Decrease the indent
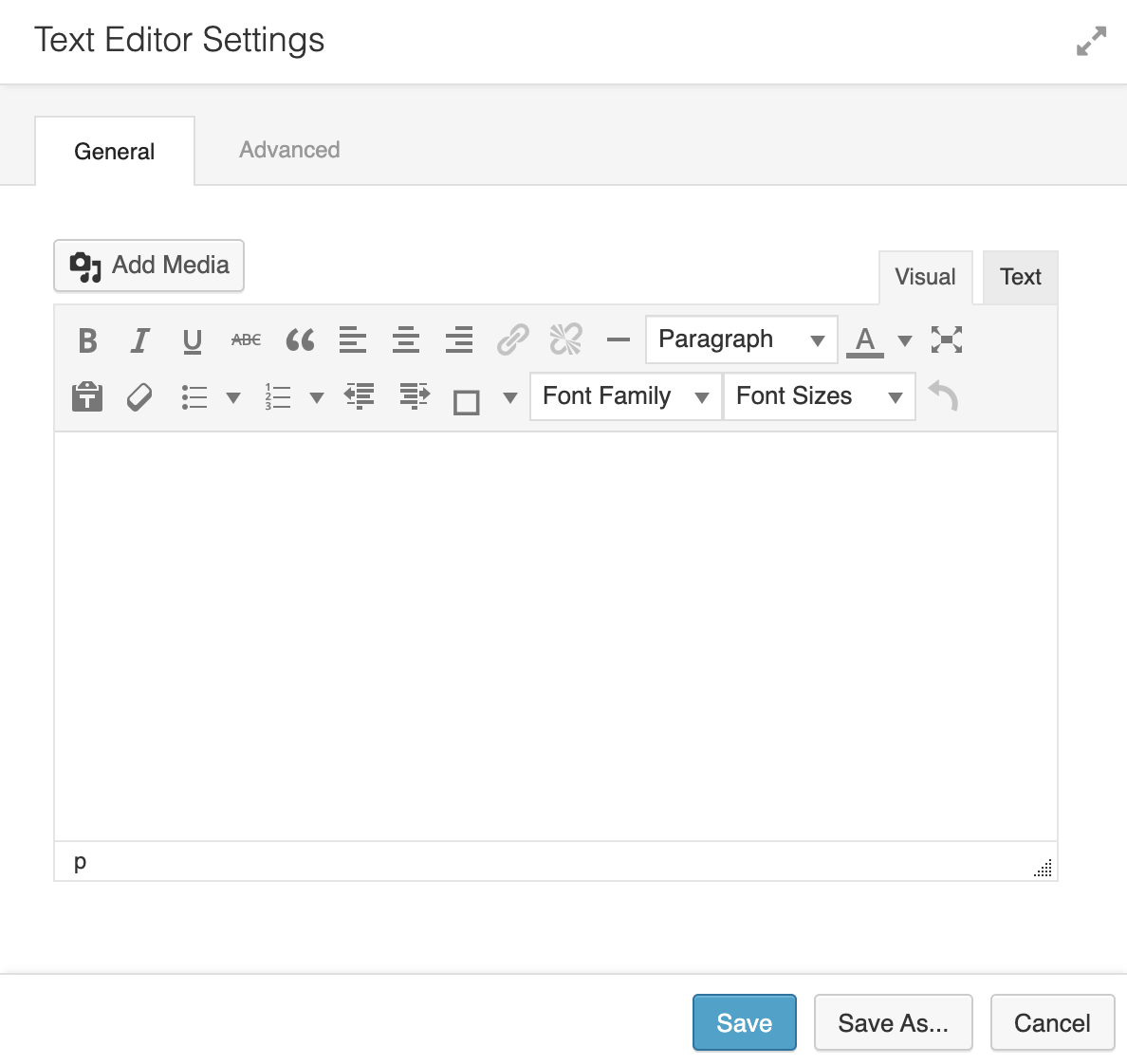The height and width of the screenshot is (1064, 1127). [x=360, y=395]
